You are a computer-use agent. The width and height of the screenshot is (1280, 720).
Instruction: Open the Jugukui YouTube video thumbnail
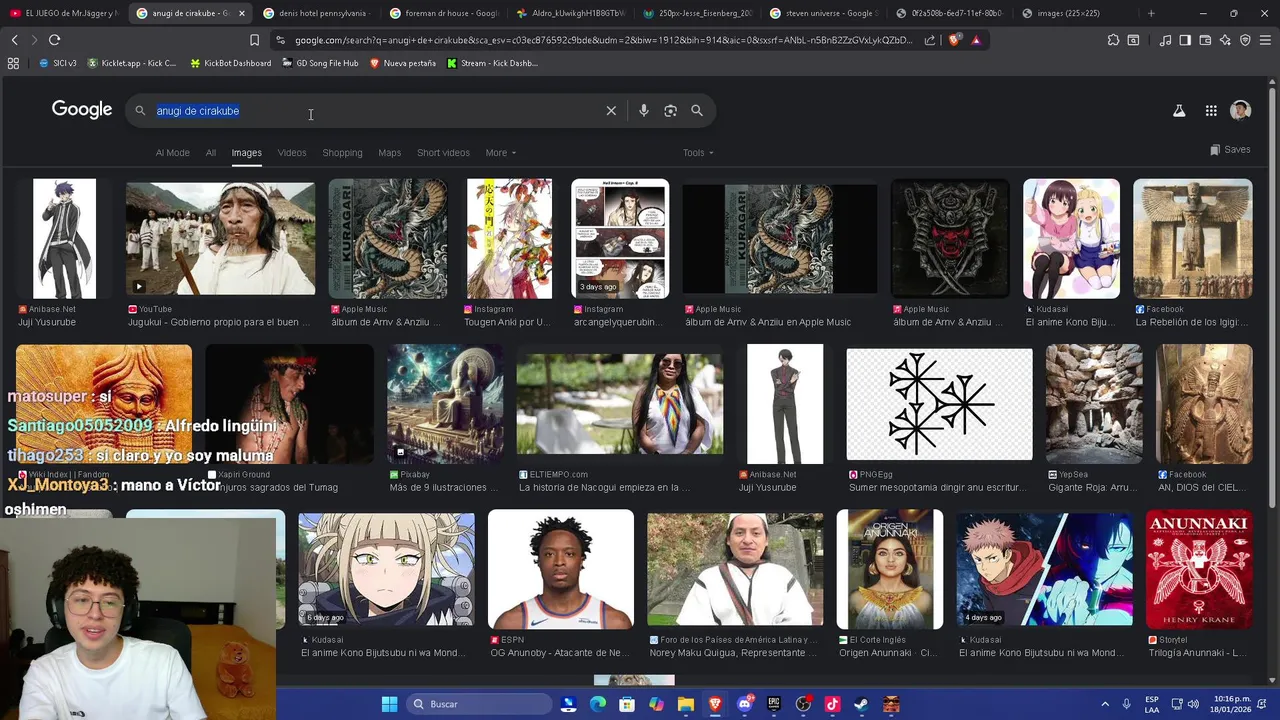tap(220, 239)
